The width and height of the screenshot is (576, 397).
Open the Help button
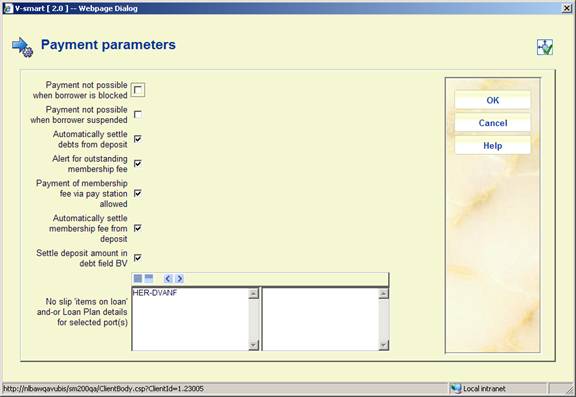click(493, 146)
